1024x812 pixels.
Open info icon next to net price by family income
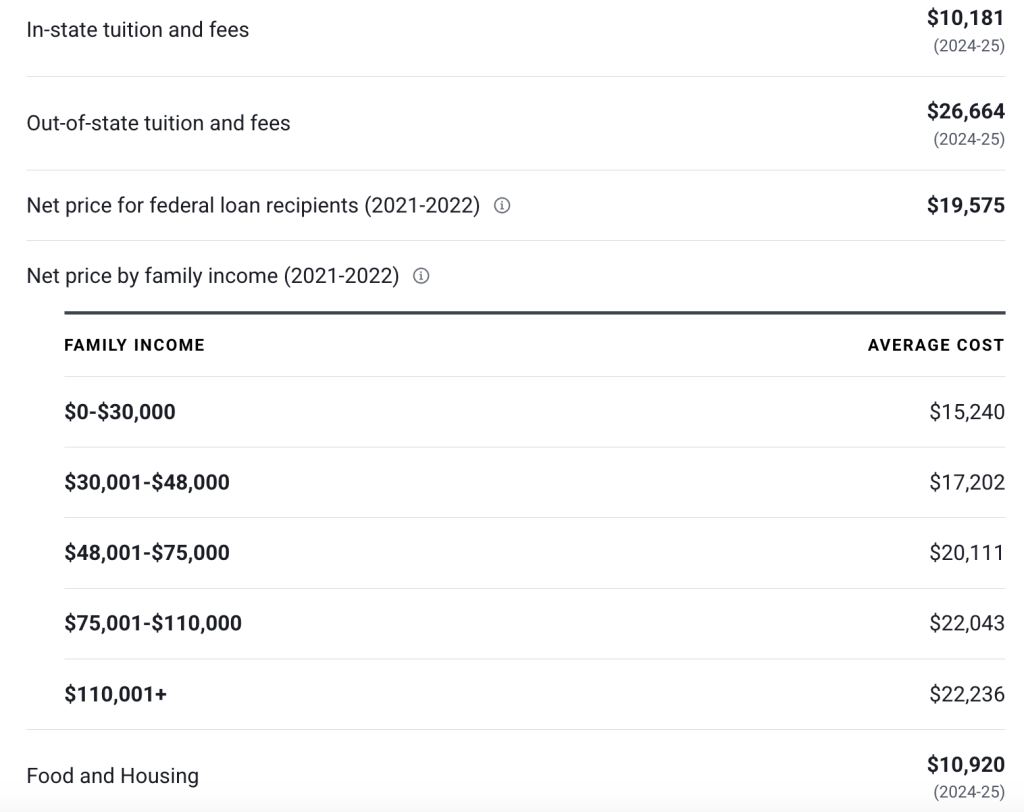421,276
